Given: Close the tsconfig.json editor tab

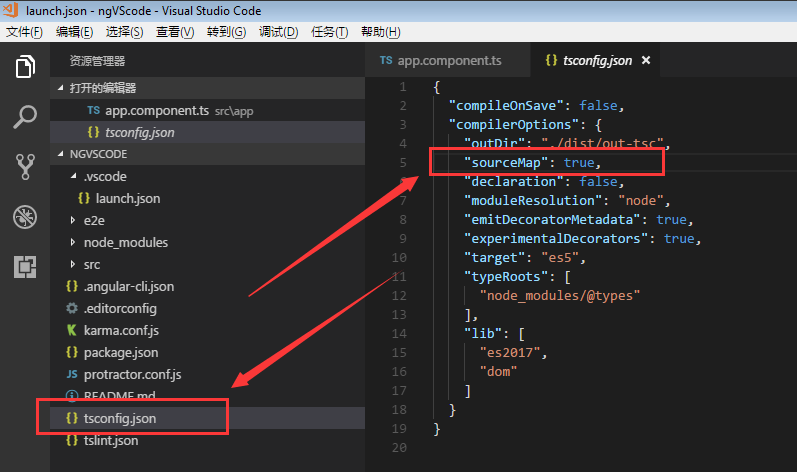Looking at the screenshot, I should [x=646, y=60].
